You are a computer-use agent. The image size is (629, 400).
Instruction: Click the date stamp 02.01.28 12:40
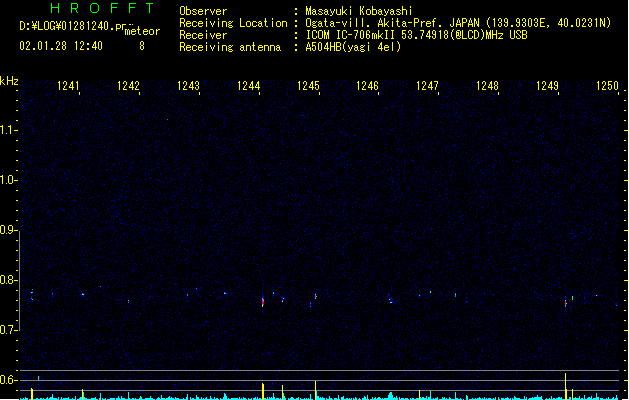click(61, 46)
